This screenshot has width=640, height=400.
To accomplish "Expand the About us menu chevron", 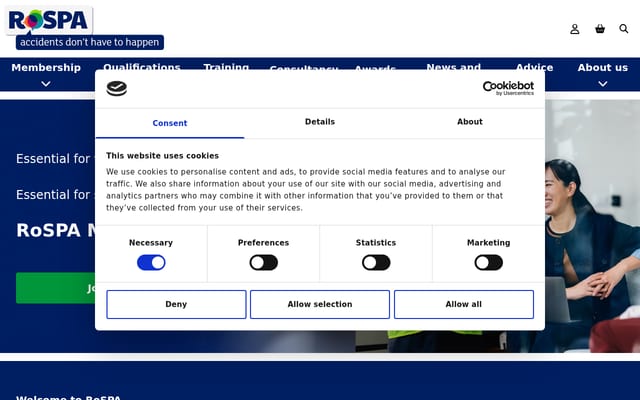I will (x=602, y=84).
